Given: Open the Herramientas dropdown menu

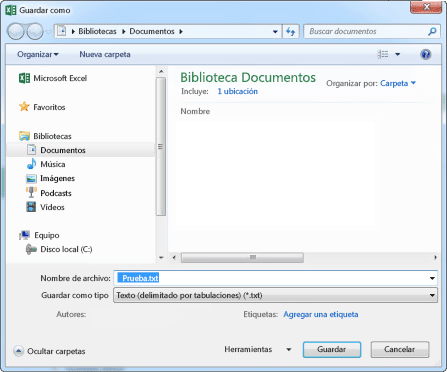Looking at the screenshot, I should coord(258,349).
